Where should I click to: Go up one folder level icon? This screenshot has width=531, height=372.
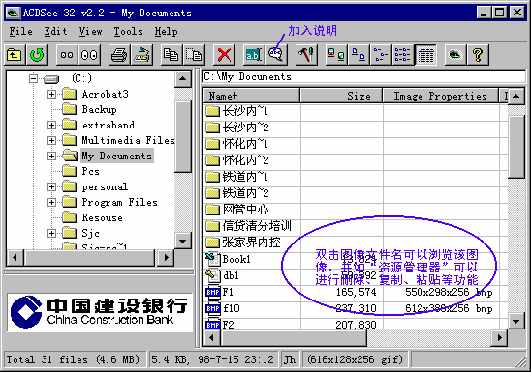[x=15, y=55]
